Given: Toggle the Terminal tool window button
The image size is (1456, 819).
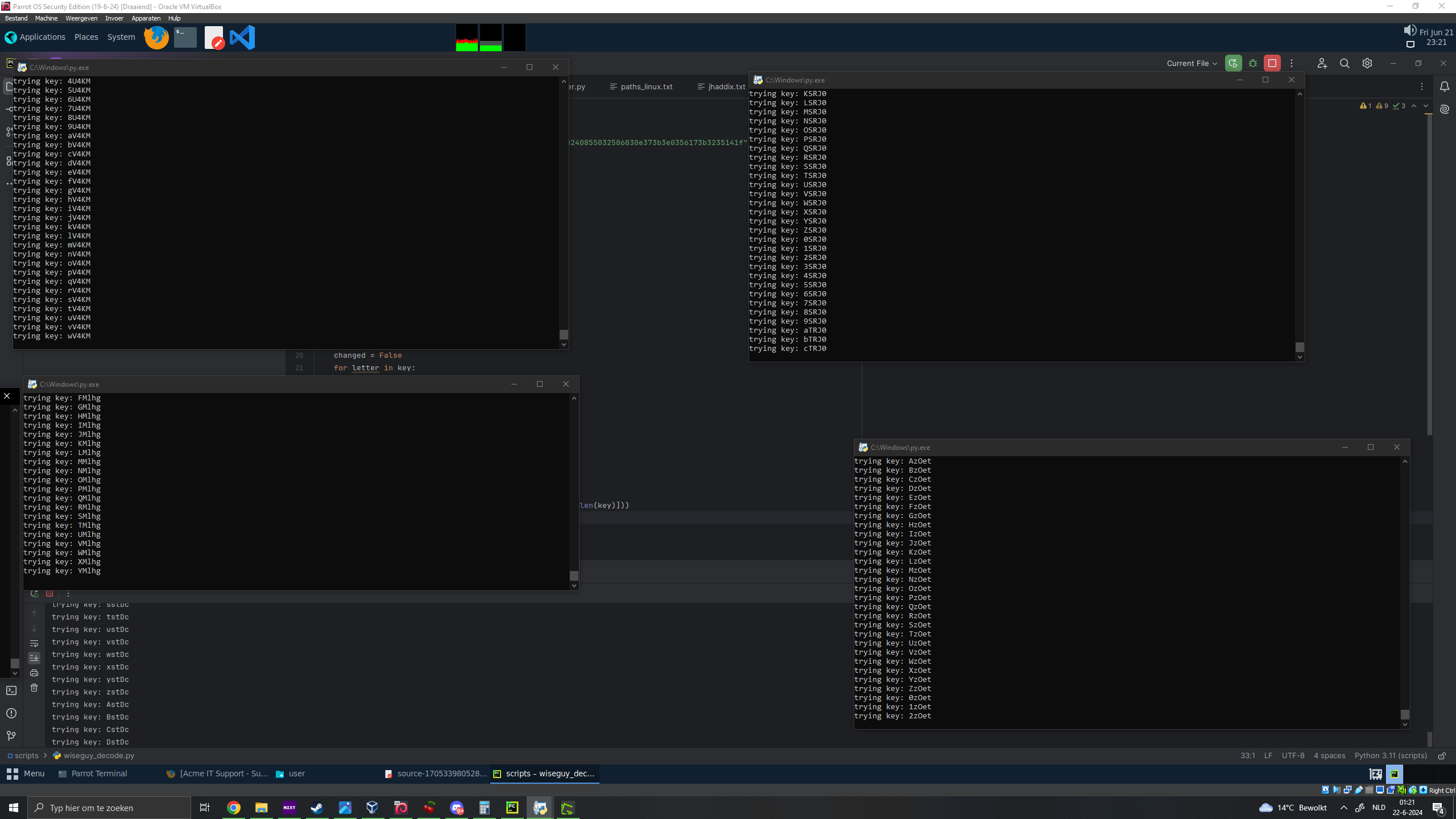Looking at the screenshot, I should [x=11, y=690].
